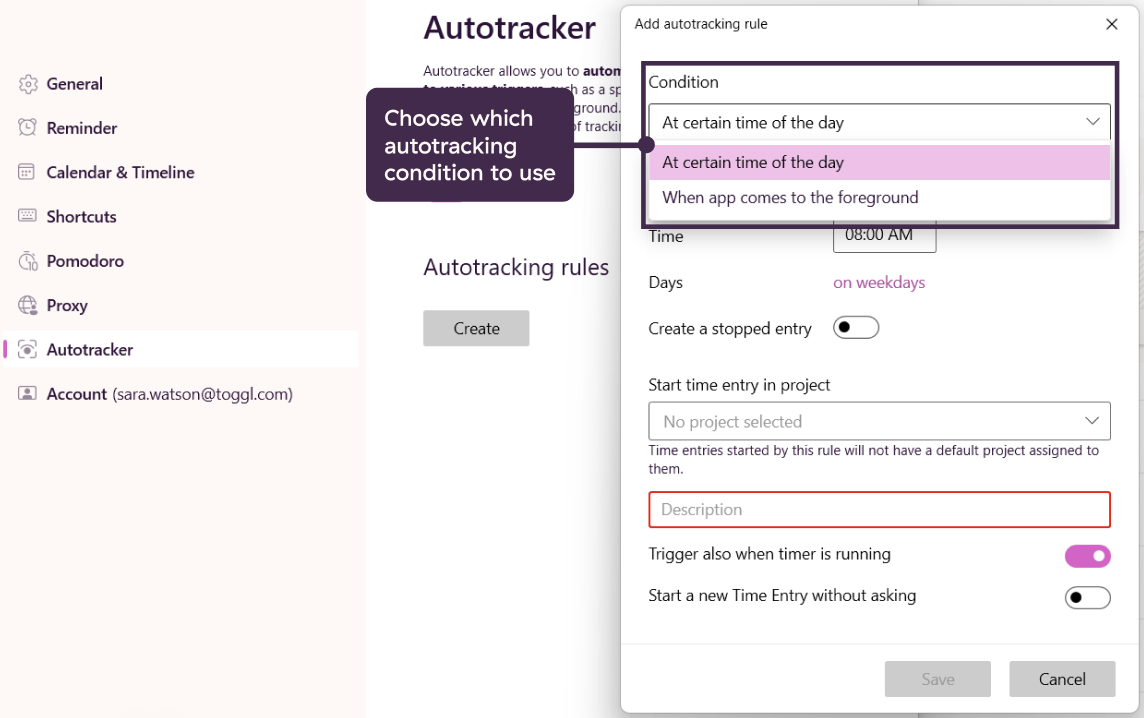Choose When app comes to the foreground

click(x=790, y=198)
